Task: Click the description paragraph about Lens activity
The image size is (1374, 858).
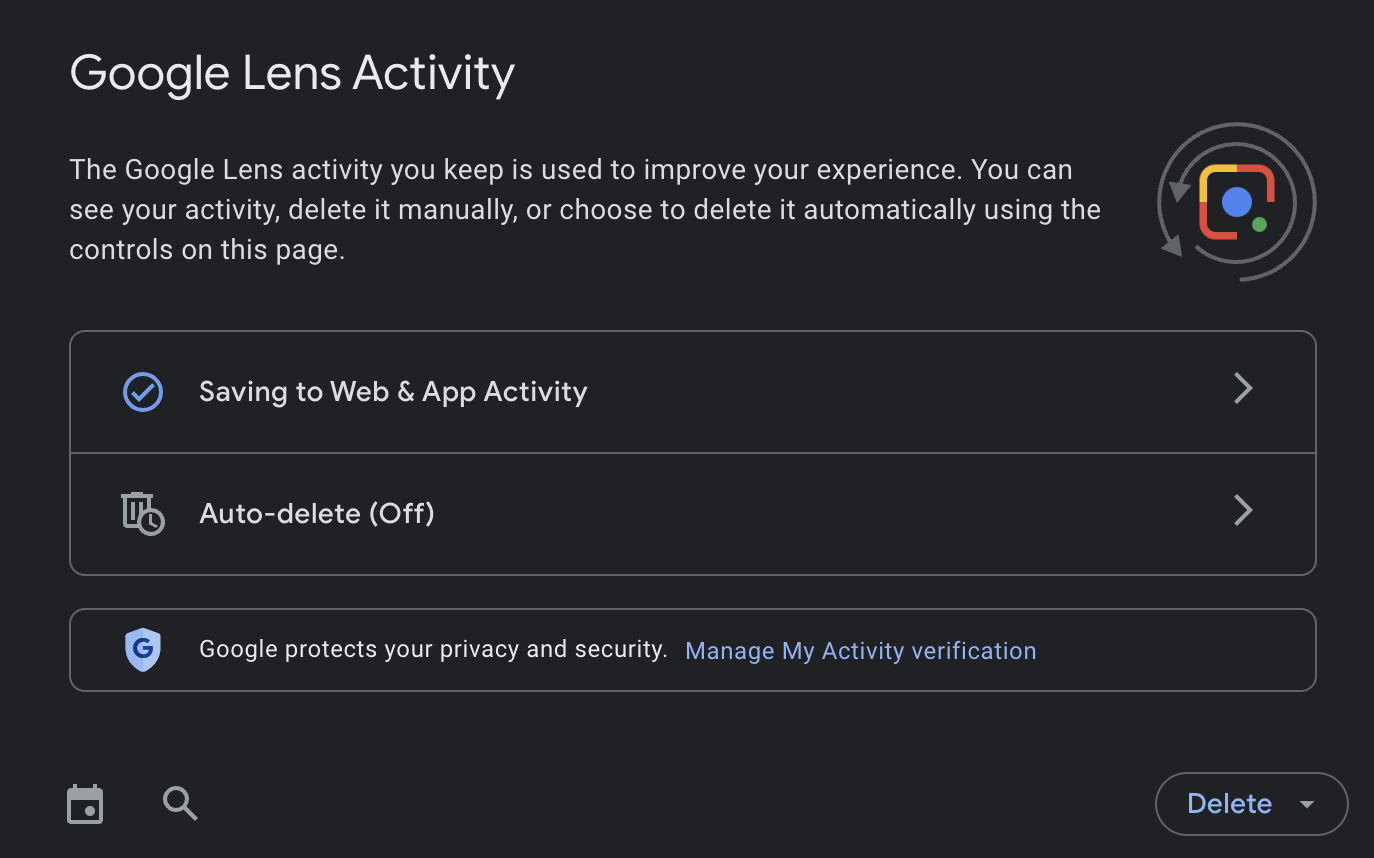Action: click(x=585, y=210)
